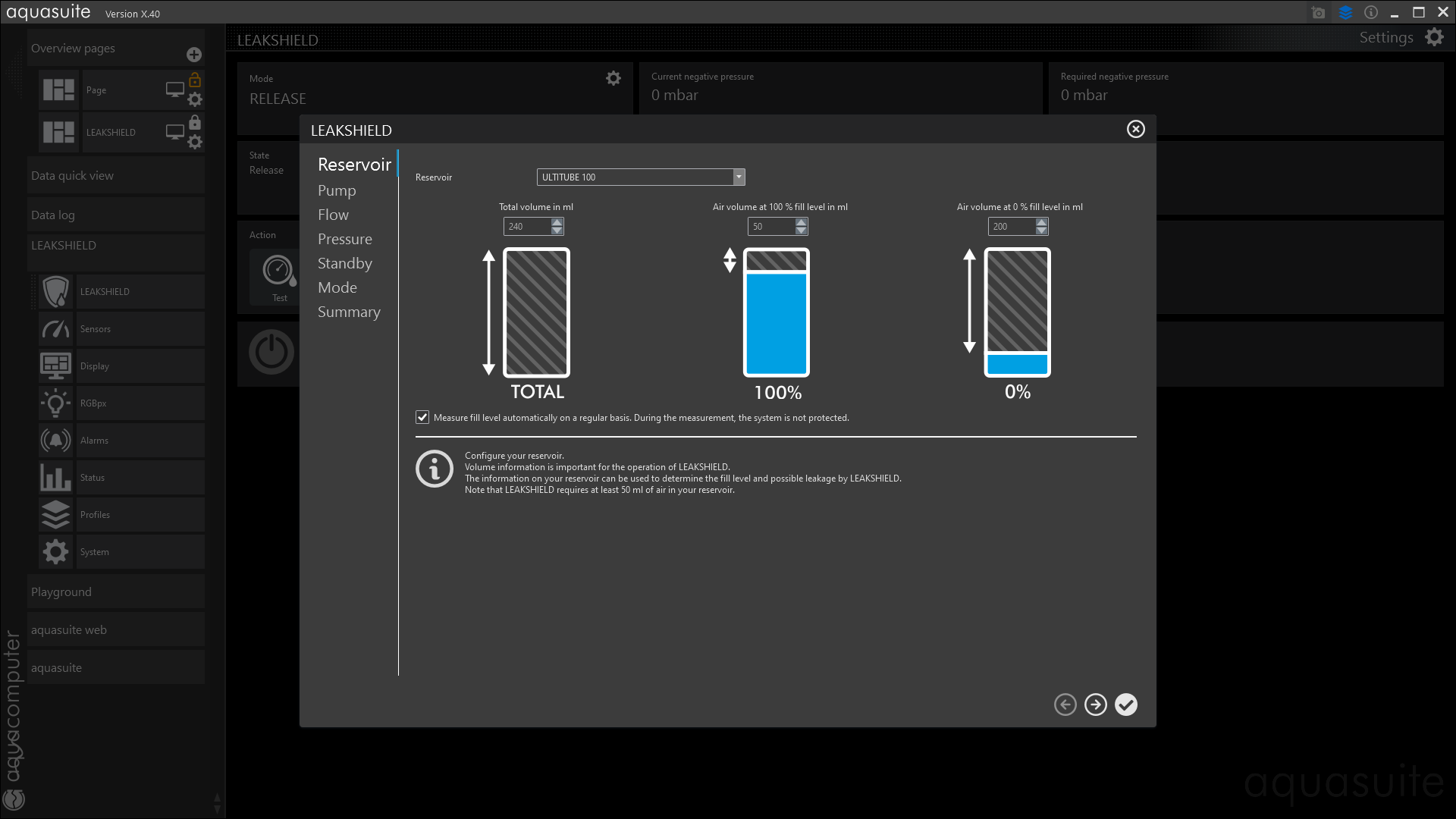Toggle desktop mode for LEAKSHIELD overview page
Image resolution: width=1456 pixels, height=819 pixels.
coord(175,132)
